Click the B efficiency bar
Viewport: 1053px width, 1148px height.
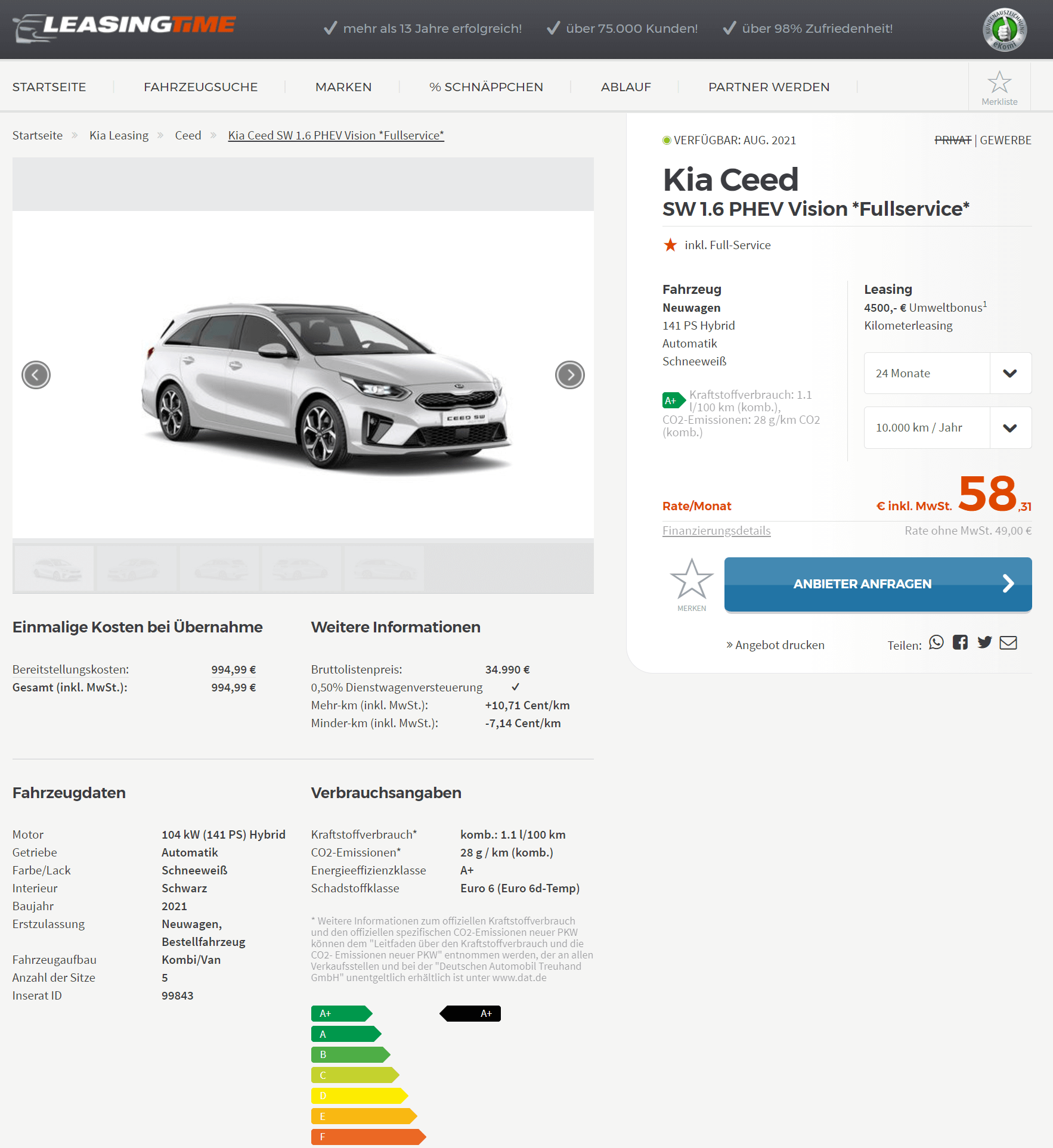[351, 1054]
